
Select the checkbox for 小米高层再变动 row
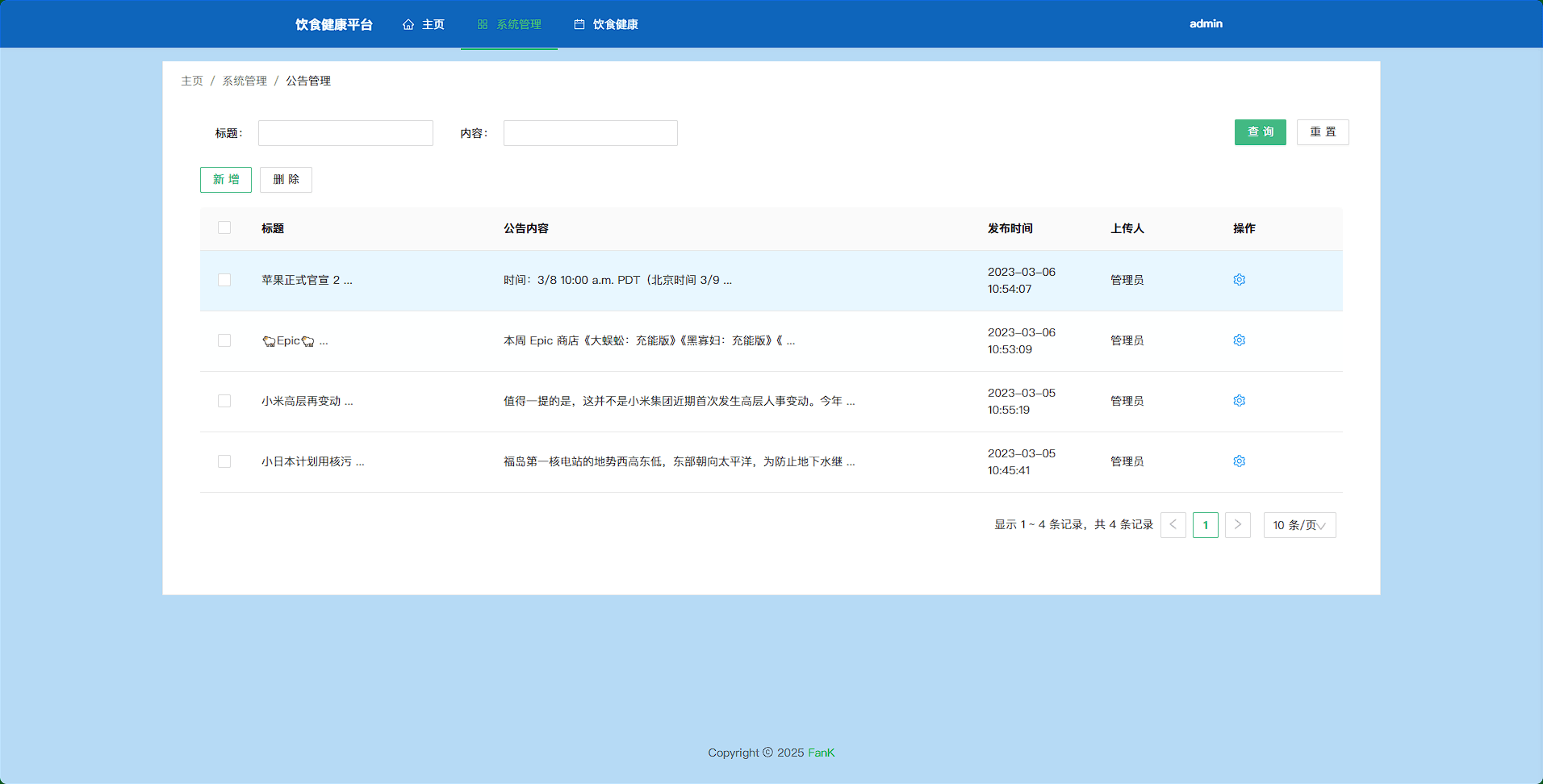[224, 401]
